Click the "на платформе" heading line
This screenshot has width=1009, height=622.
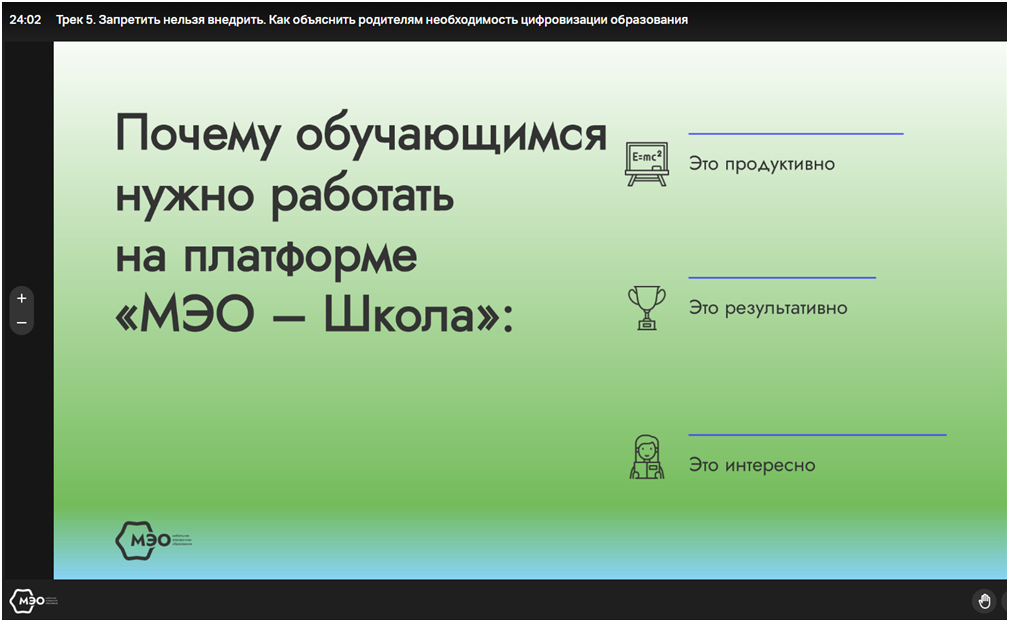(x=266, y=256)
